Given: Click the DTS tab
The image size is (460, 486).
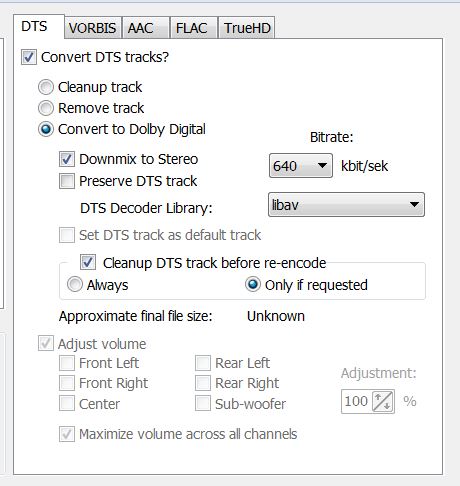Looking at the screenshot, I should click(x=38, y=26).
